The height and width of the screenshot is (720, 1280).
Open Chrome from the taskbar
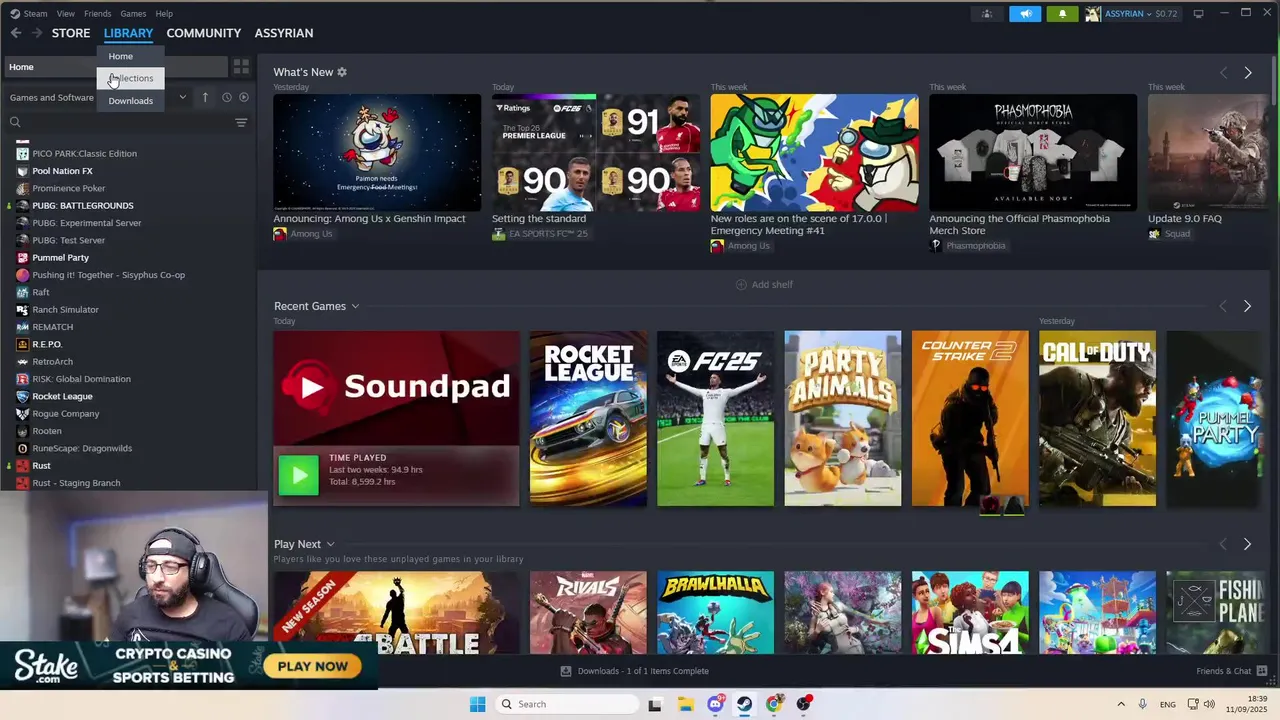[774, 704]
